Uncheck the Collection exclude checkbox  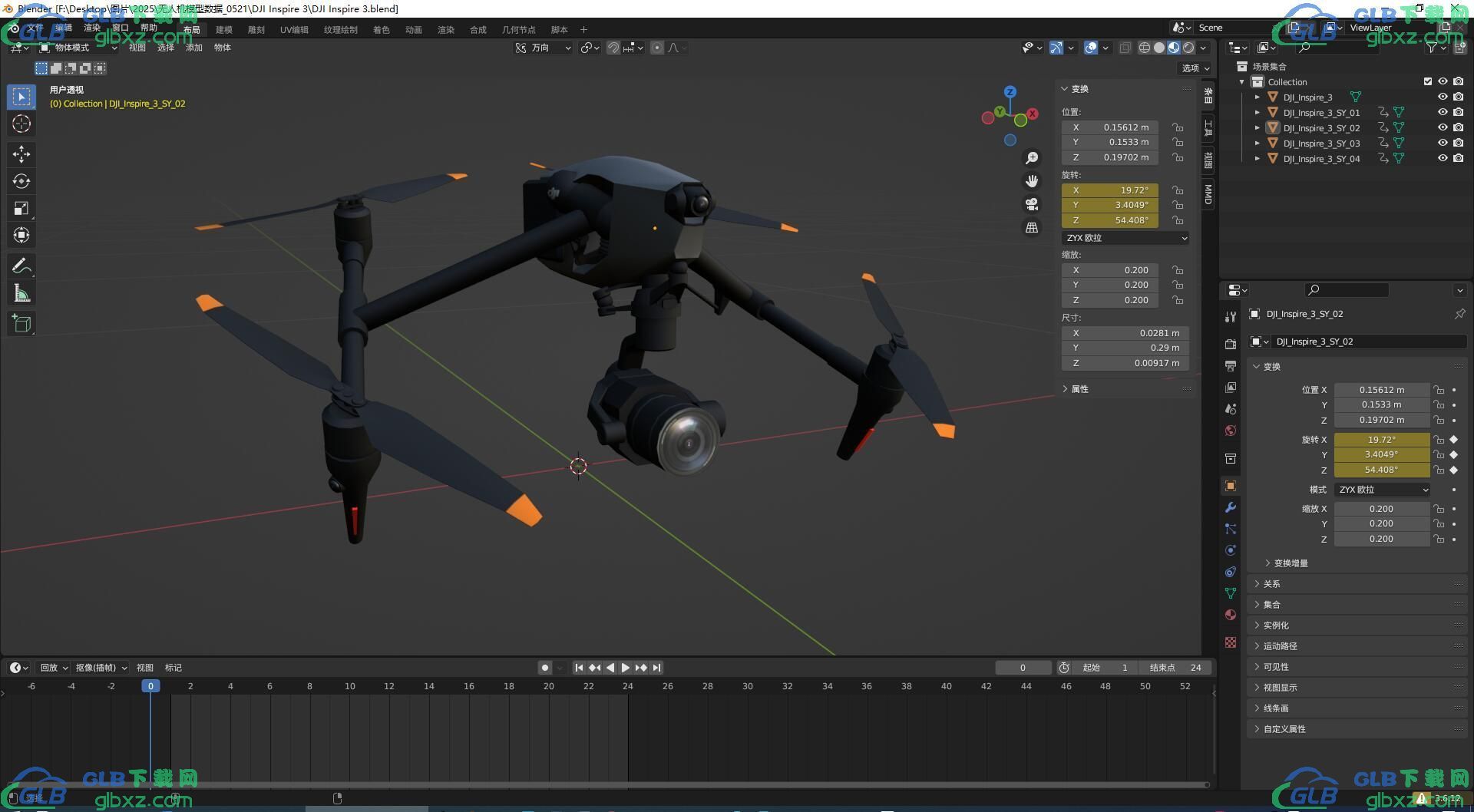tap(1428, 81)
